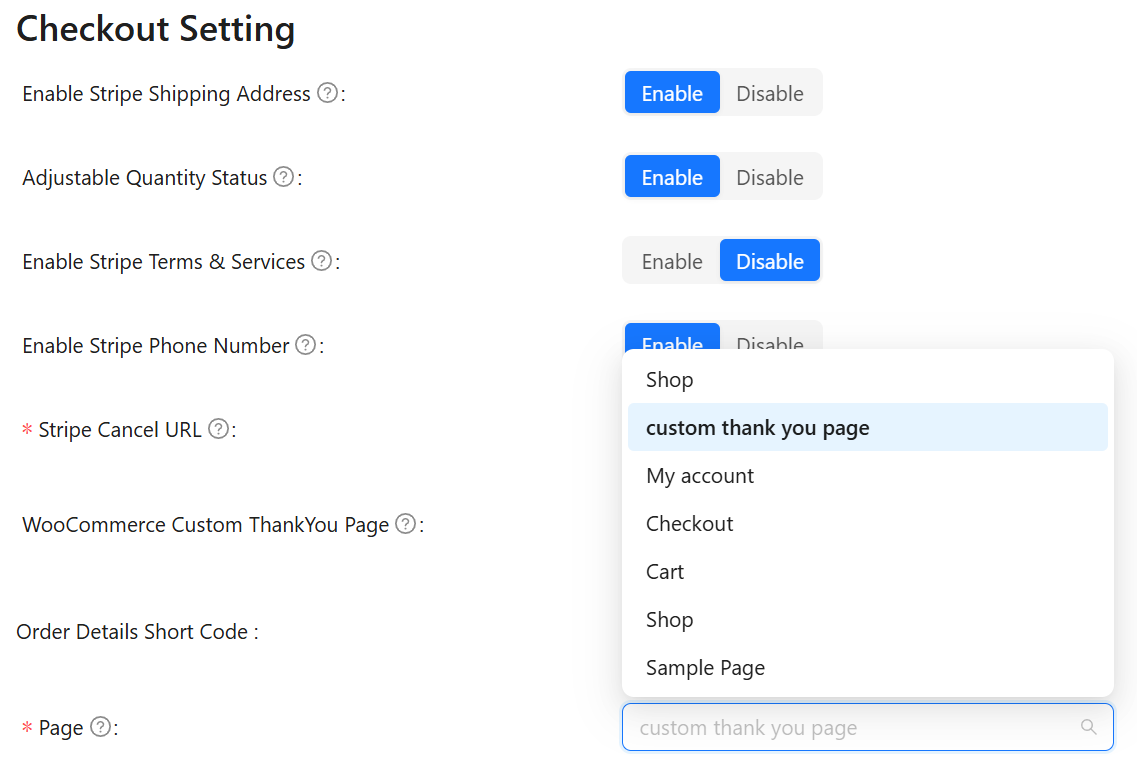Click help icon next to Adjustable Quantity Status
Screen dimensions: 1137x765
(284, 177)
